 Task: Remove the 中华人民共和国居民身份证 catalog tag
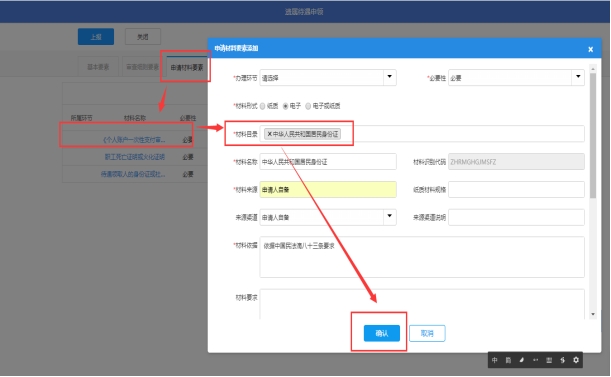pyautogui.click(x=269, y=134)
